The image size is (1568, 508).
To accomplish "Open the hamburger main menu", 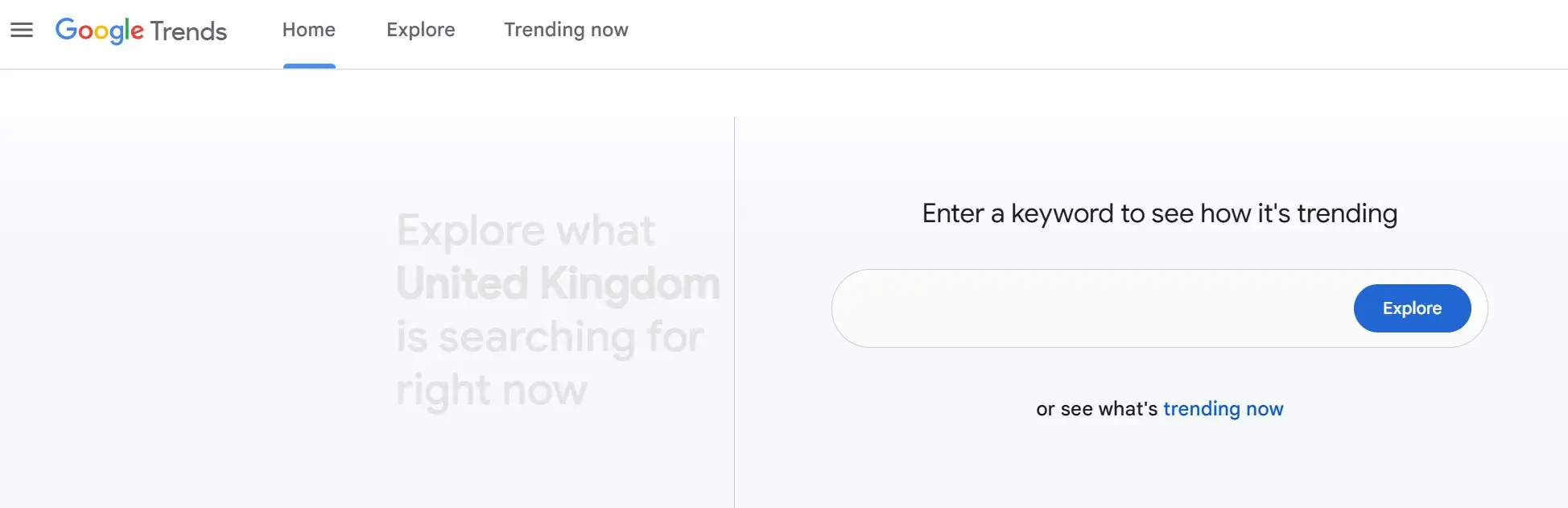I will (22, 31).
